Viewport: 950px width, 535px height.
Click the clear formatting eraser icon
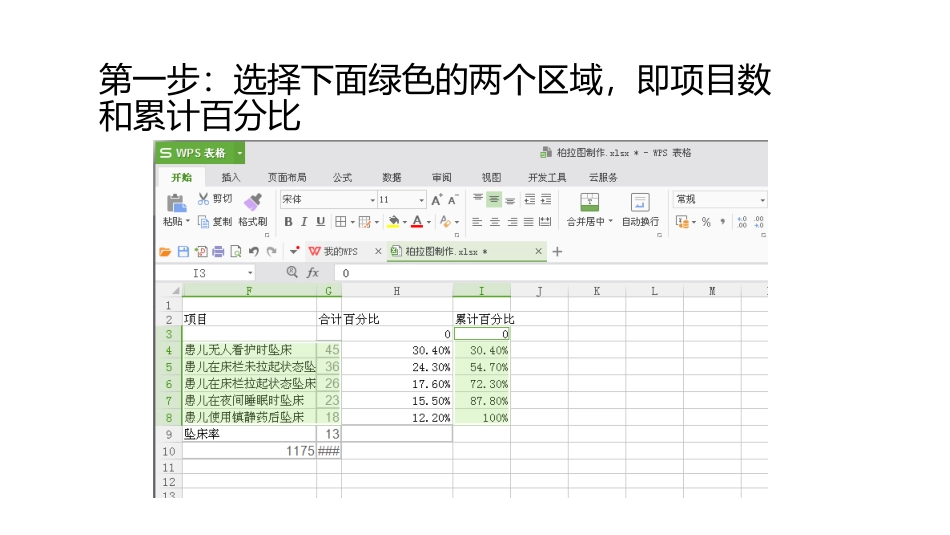445,222
